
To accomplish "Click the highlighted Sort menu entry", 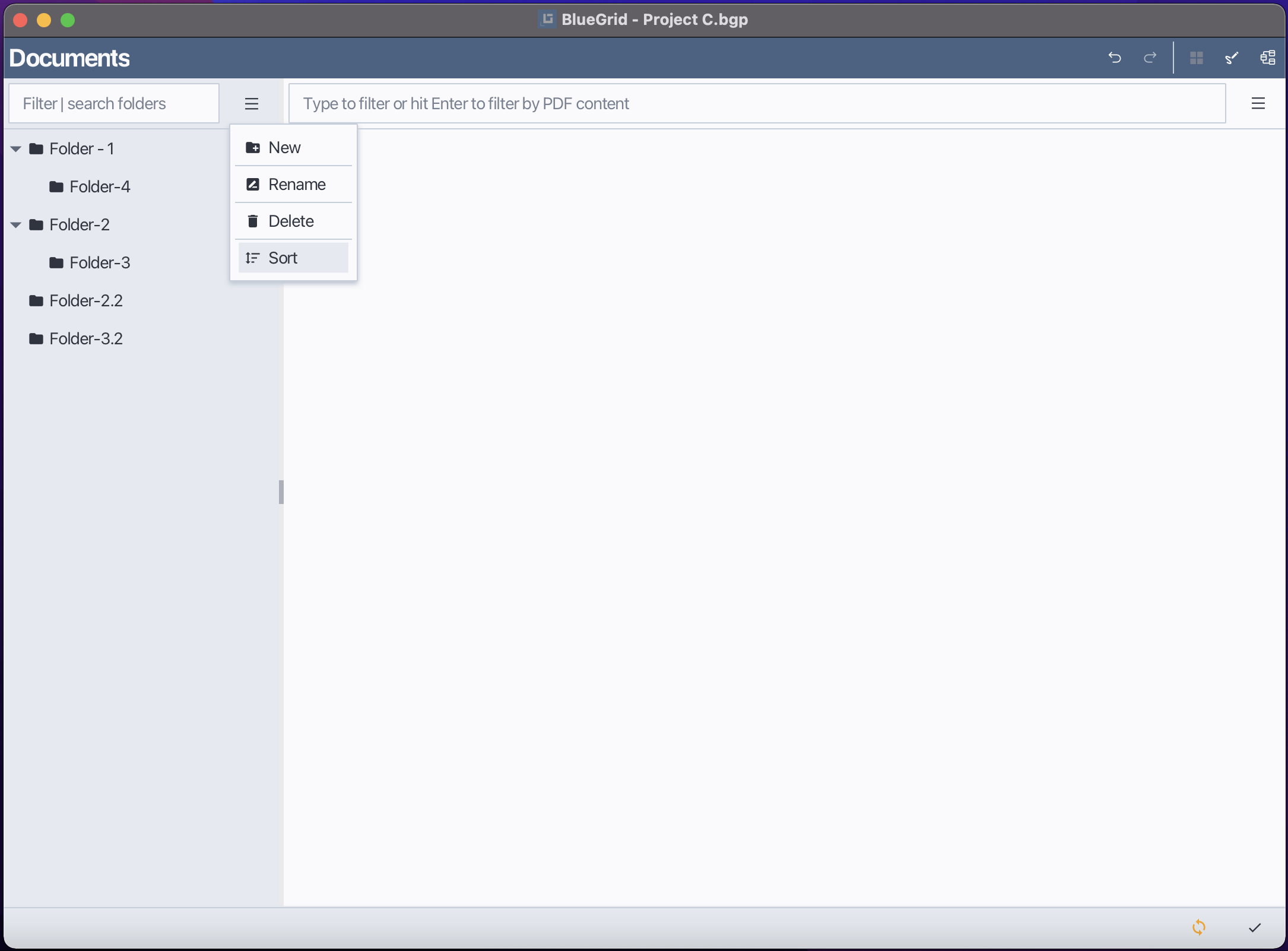I will [283, 258].
